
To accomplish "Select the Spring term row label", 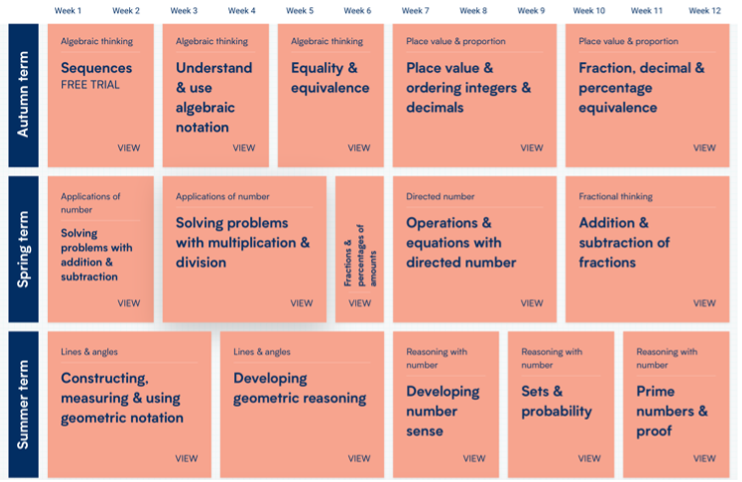I will pyautogui.click(x=23, y=249).
